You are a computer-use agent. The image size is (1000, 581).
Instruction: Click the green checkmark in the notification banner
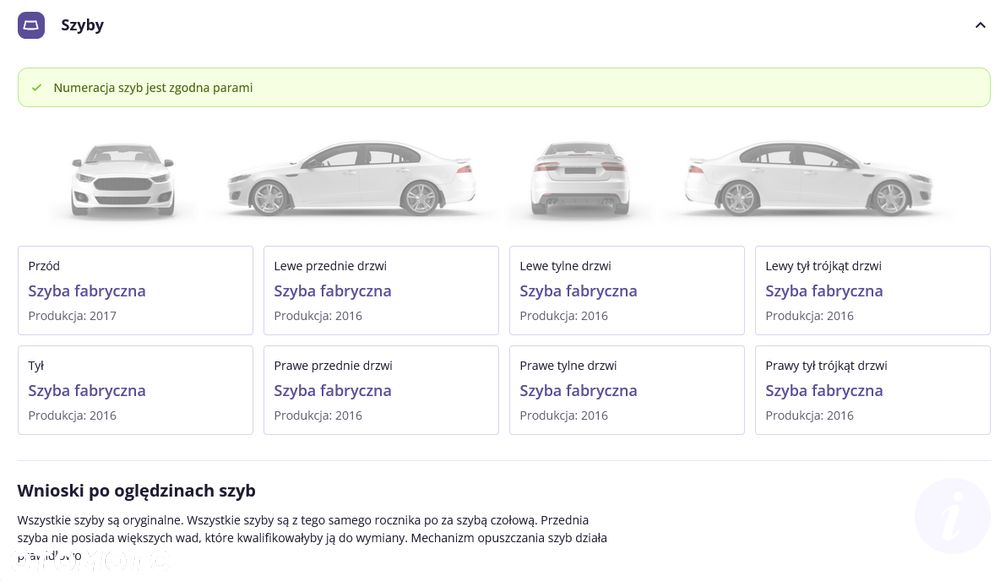[37, 87]
